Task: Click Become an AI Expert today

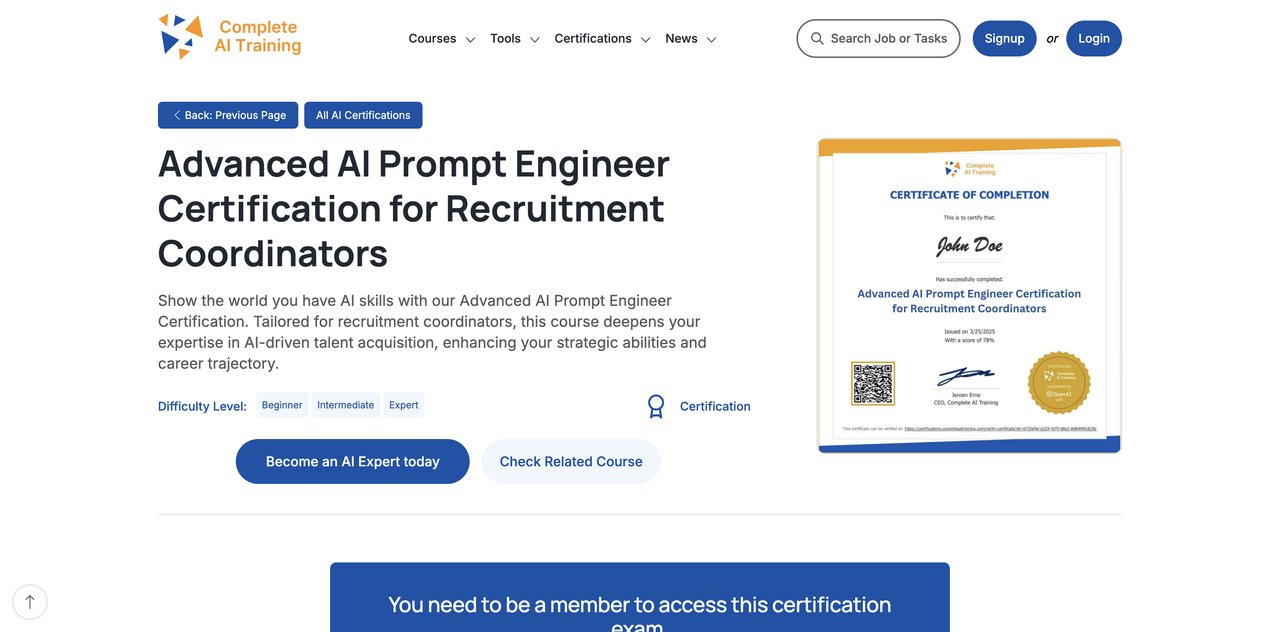Action: click(x=352, y=461)
